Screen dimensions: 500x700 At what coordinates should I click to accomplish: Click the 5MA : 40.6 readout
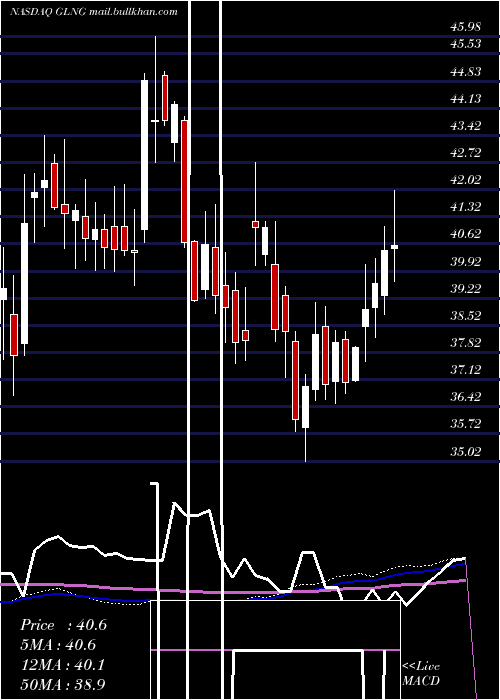coord(58,645)
